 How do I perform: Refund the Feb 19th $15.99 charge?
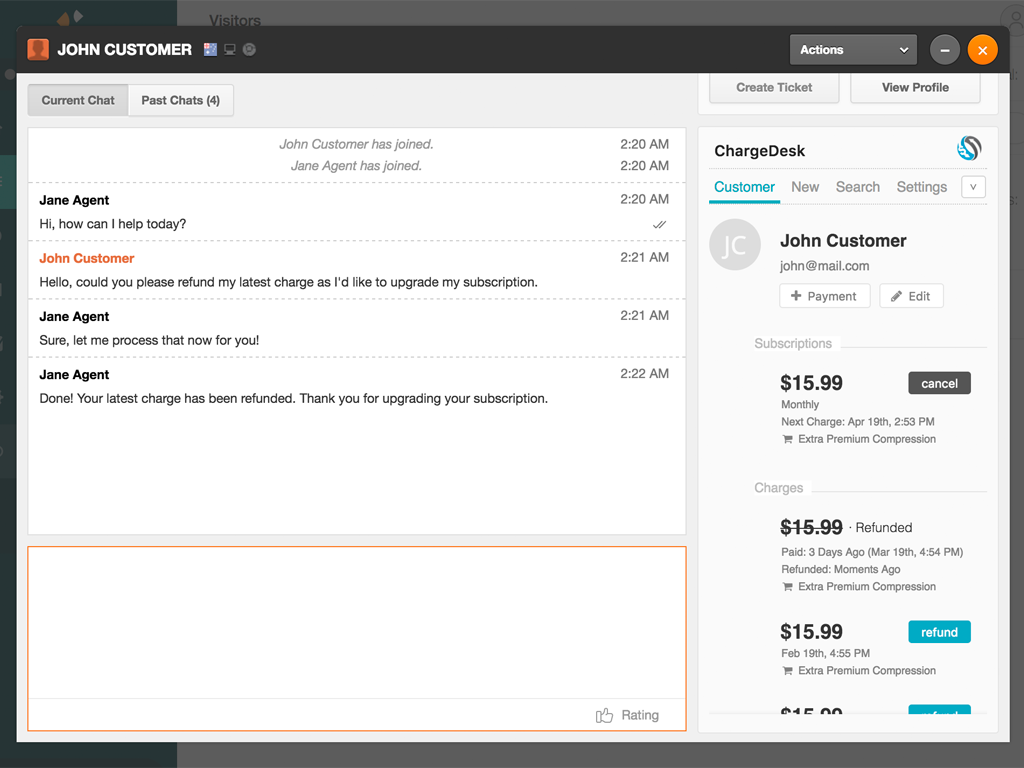coord(939,632)
